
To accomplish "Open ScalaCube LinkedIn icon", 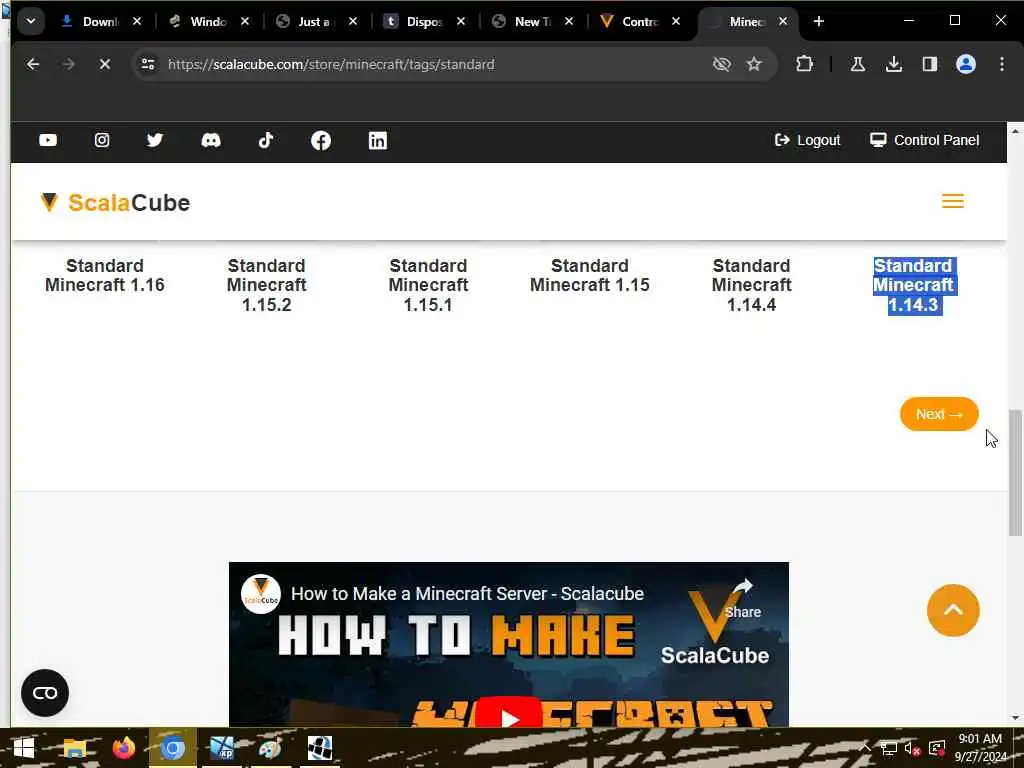I will 377,140.
